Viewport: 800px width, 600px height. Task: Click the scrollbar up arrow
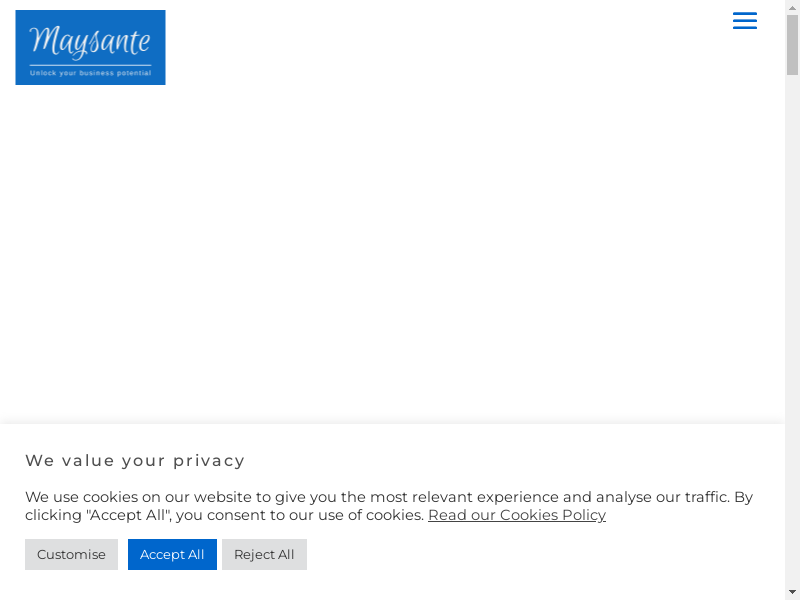pyautogui.click(x=792, y=7)
